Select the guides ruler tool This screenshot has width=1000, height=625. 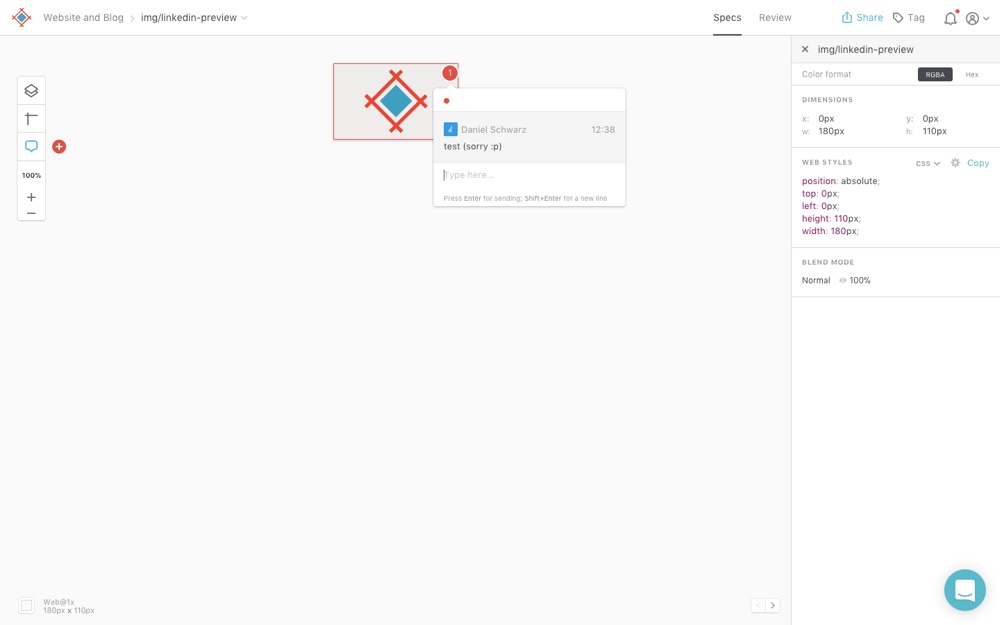click(31, 119)
